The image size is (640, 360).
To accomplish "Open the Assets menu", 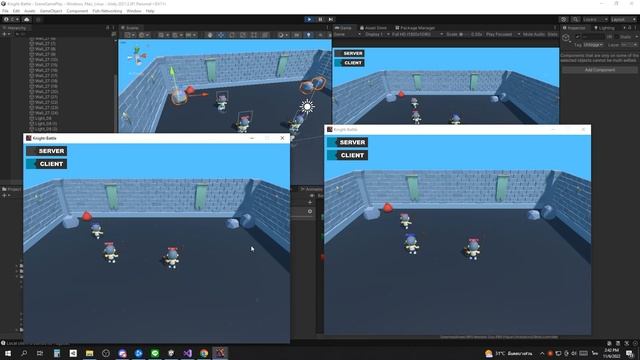I will pyautogui.click(x=30, y=11).
